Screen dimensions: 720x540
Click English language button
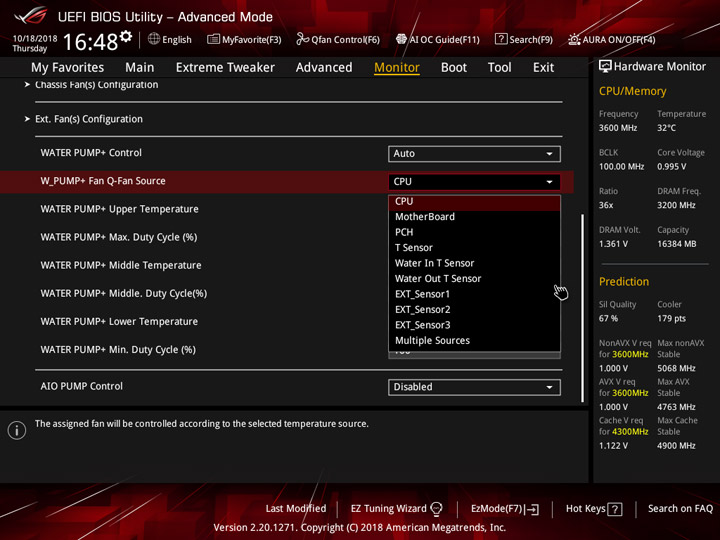170,39
